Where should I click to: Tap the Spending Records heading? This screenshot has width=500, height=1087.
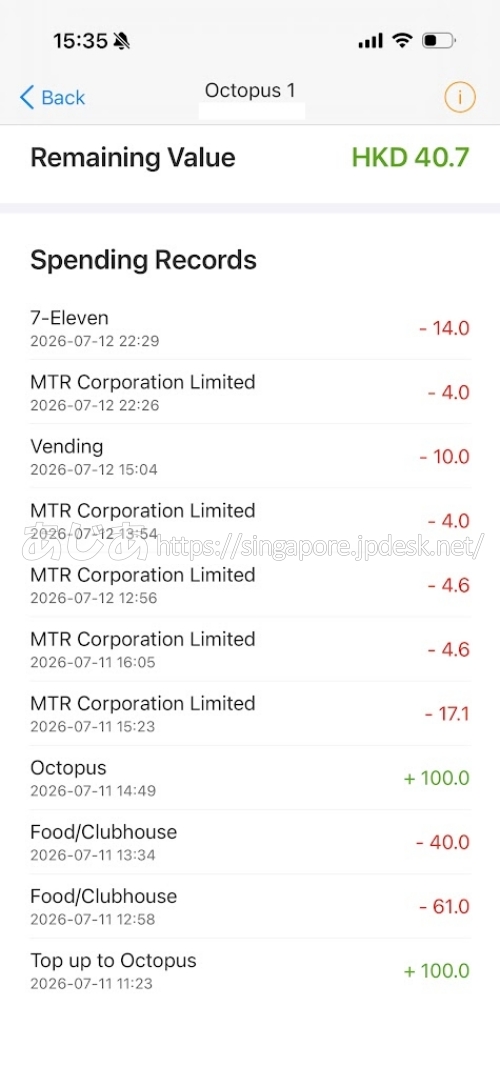pos(144,260)
